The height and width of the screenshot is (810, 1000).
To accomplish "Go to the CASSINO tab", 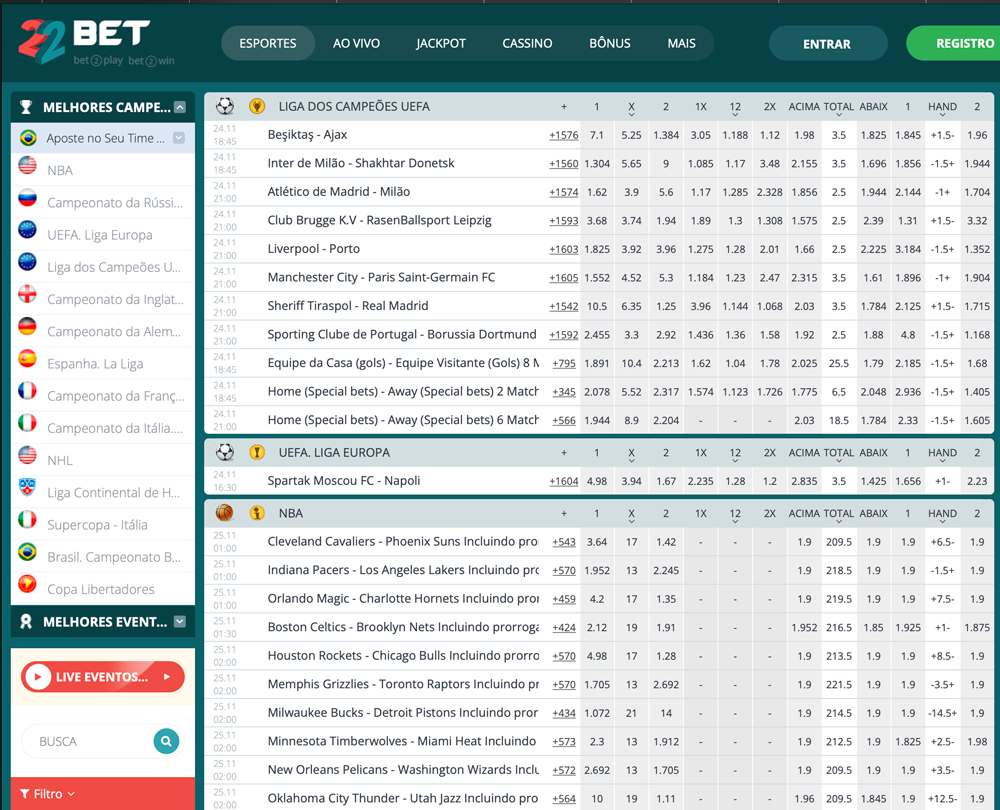I will [527, 43].
